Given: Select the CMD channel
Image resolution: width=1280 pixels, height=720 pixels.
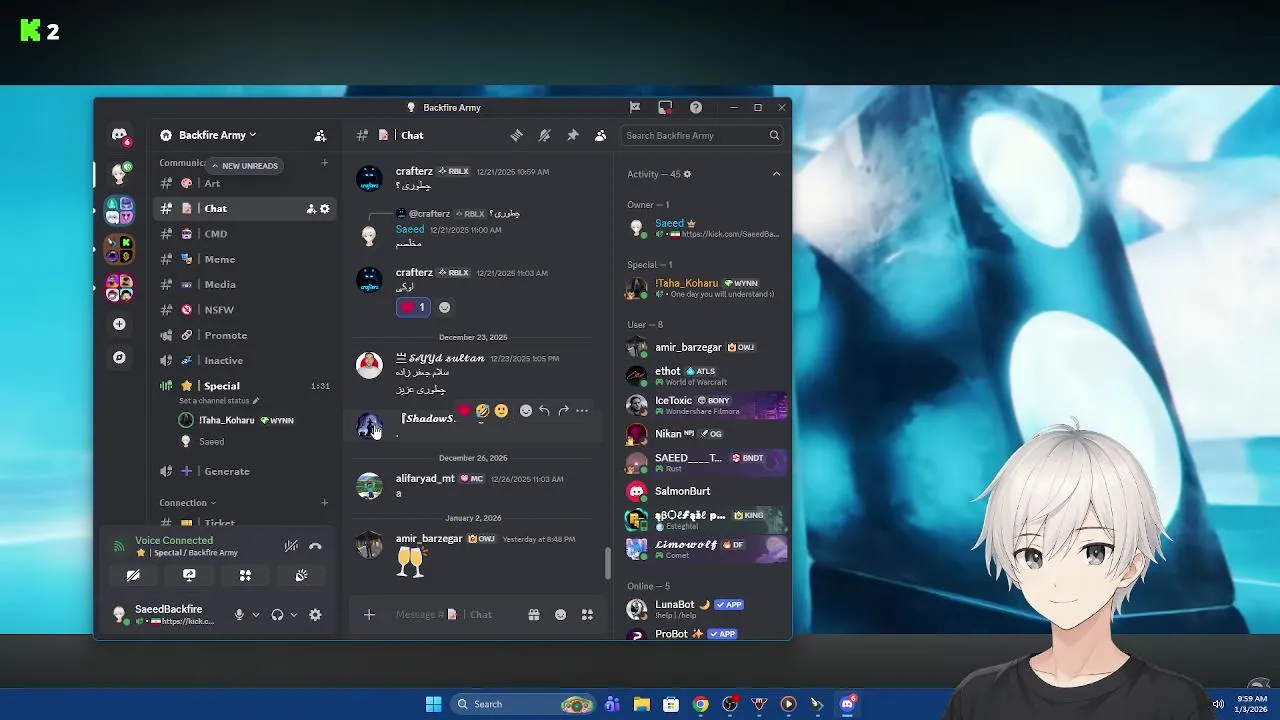Looking at the screenshot, I should tap(245, 234).
